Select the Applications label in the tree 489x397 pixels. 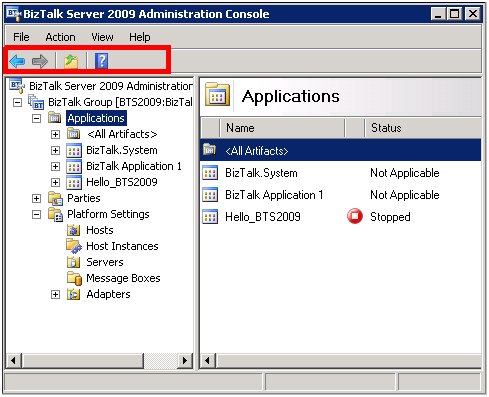pos(96,118)
